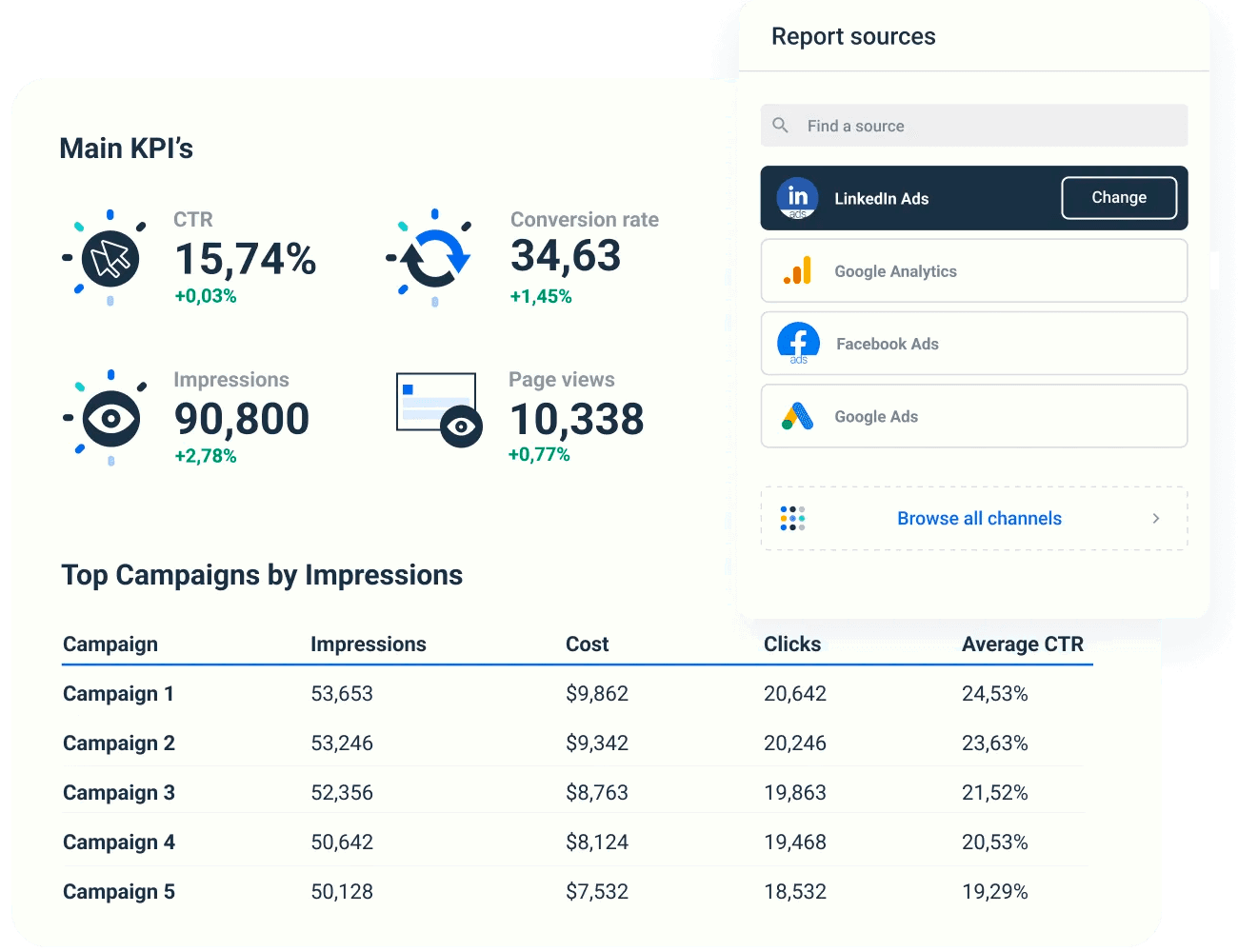Select the Google Analytics source row
The image size is (1238, 952).
coord(973,270)
